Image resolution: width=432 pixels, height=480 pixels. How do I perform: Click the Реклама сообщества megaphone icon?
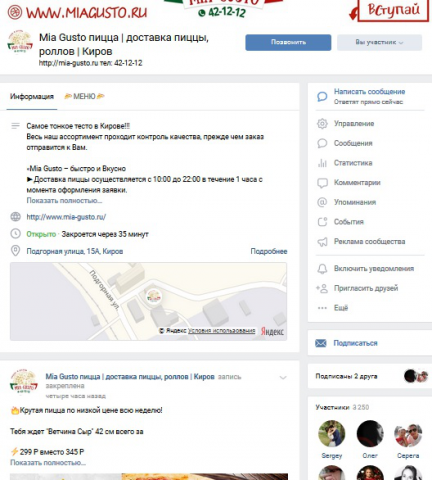click(x=322, y=242)
